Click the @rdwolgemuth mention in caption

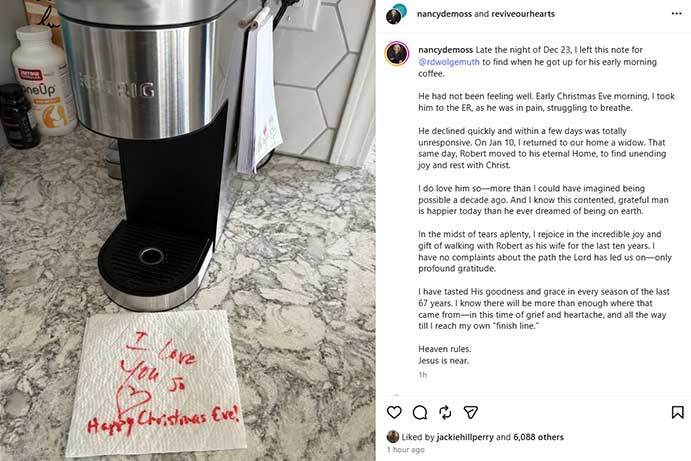point(449,62)
